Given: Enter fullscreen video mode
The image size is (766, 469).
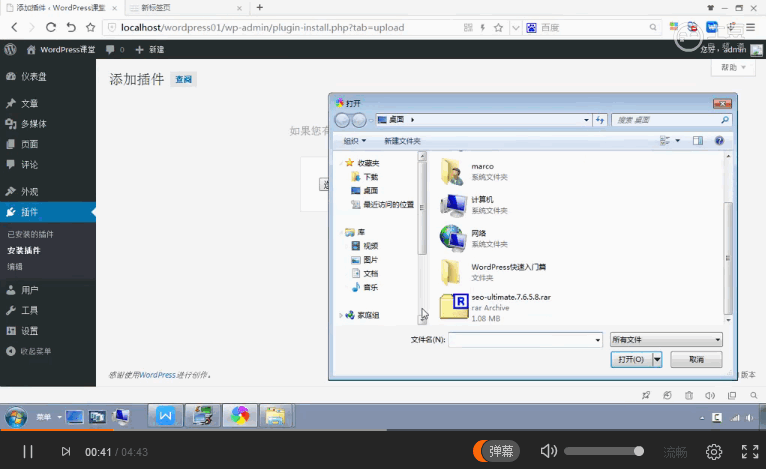Looking at the screenshot, I should click(750, 451).
